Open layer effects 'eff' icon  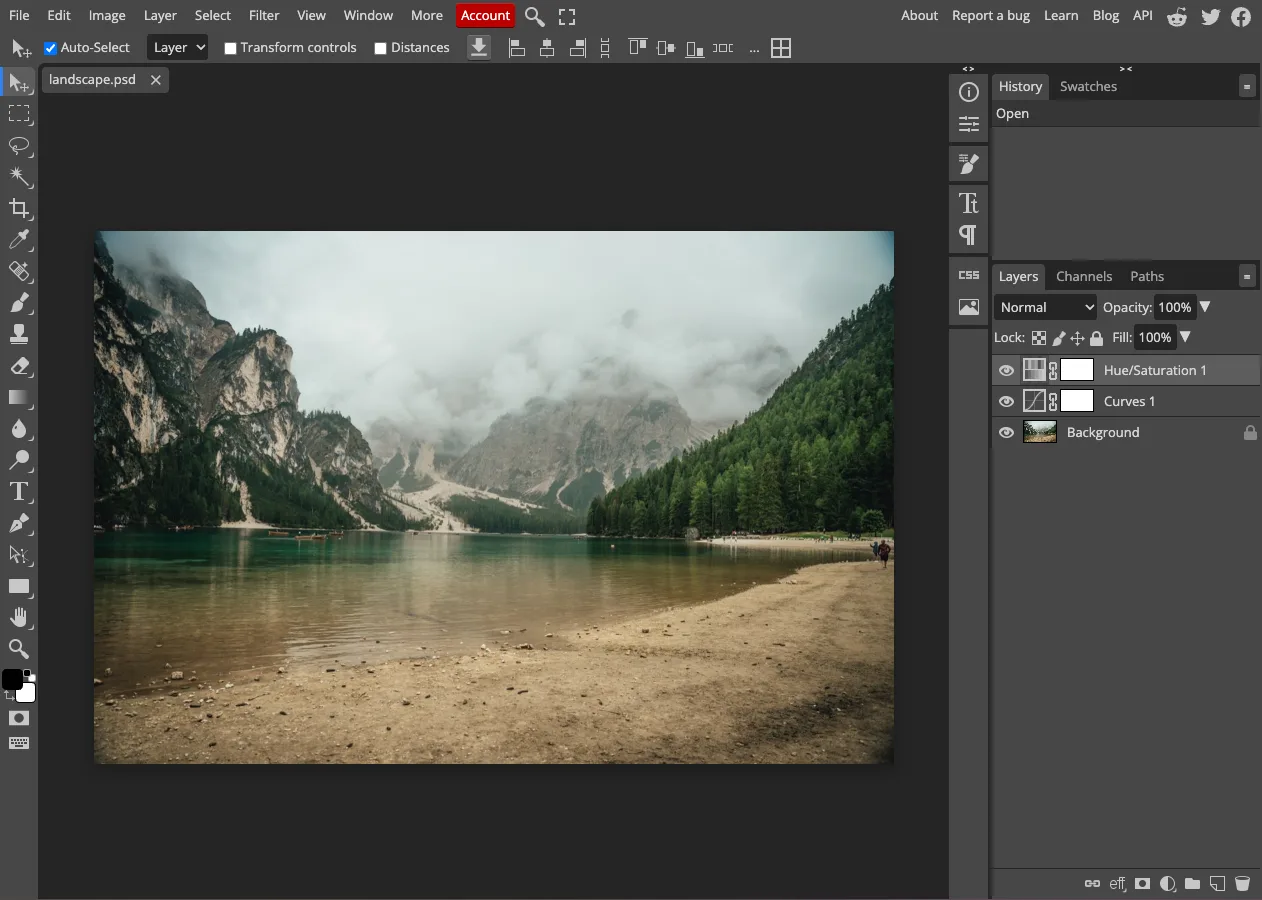1117,884
